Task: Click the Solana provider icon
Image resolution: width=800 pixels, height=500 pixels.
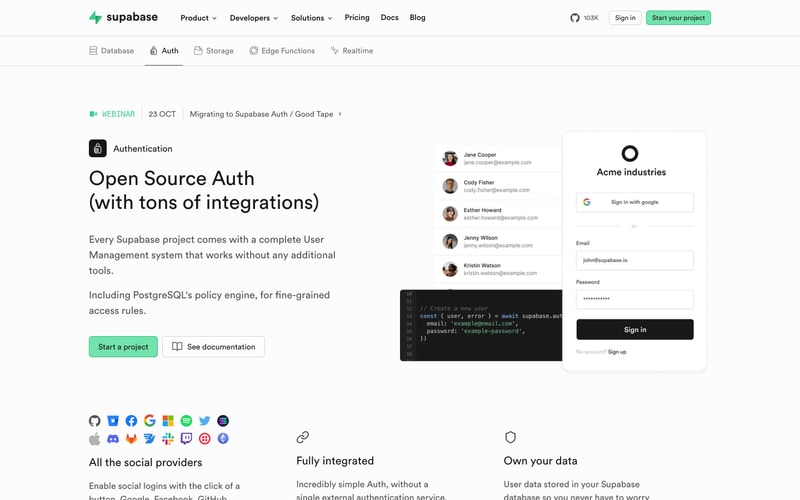Action: (223, 421)
